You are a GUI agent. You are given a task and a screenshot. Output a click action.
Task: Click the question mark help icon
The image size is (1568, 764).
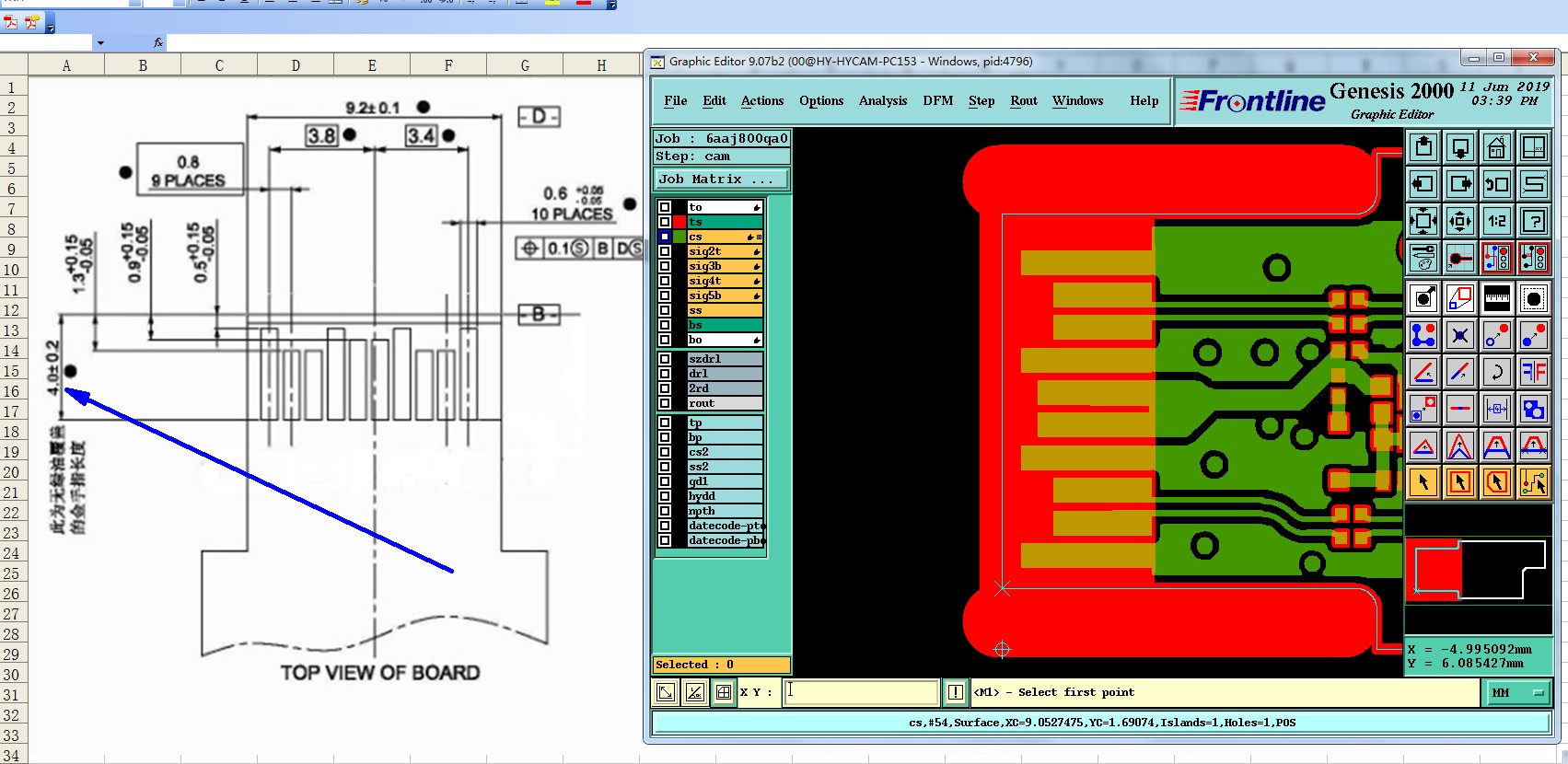pyautogui.click(x=1534, y=221)
